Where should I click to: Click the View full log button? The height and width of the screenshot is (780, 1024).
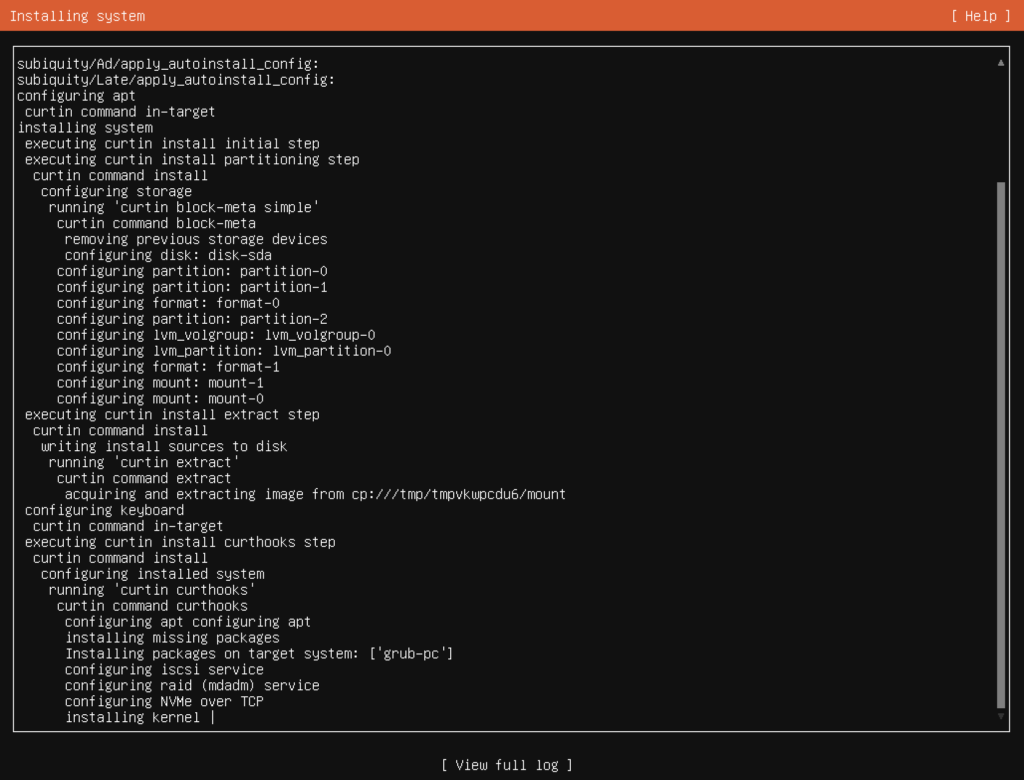[509, 764]
